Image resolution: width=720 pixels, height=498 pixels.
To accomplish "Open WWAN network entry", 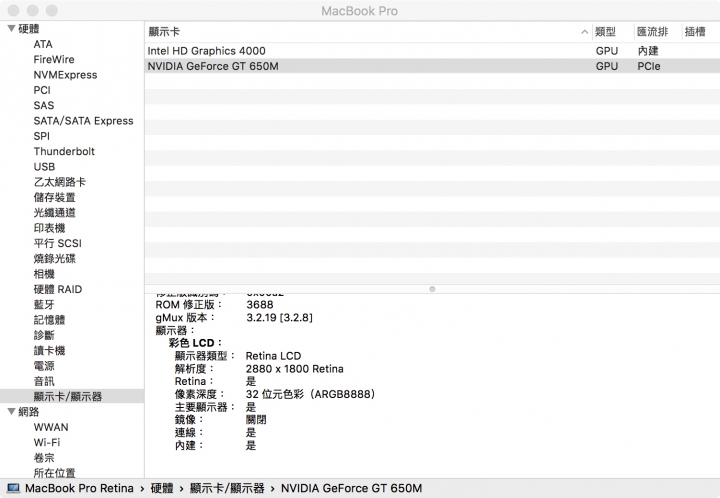I will coord(51,427).
